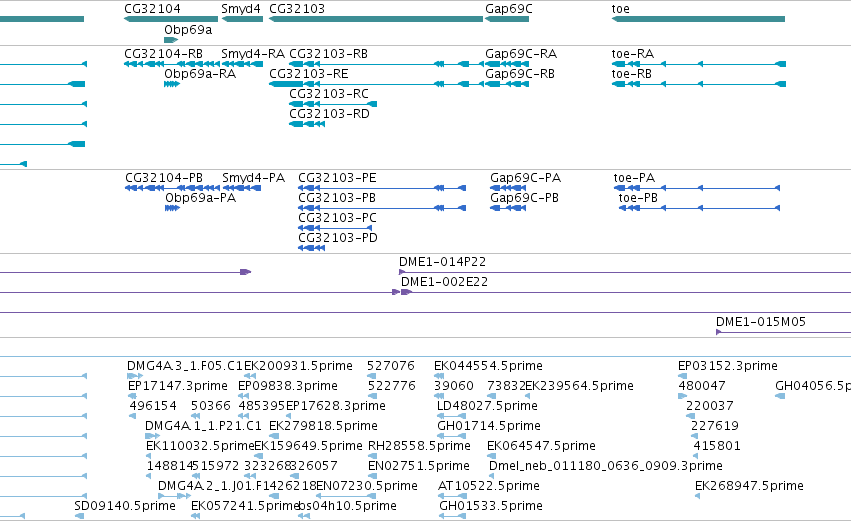Select protein CG32103-PB label
Screen dimensions: 851x521
[x=337, y=198]
